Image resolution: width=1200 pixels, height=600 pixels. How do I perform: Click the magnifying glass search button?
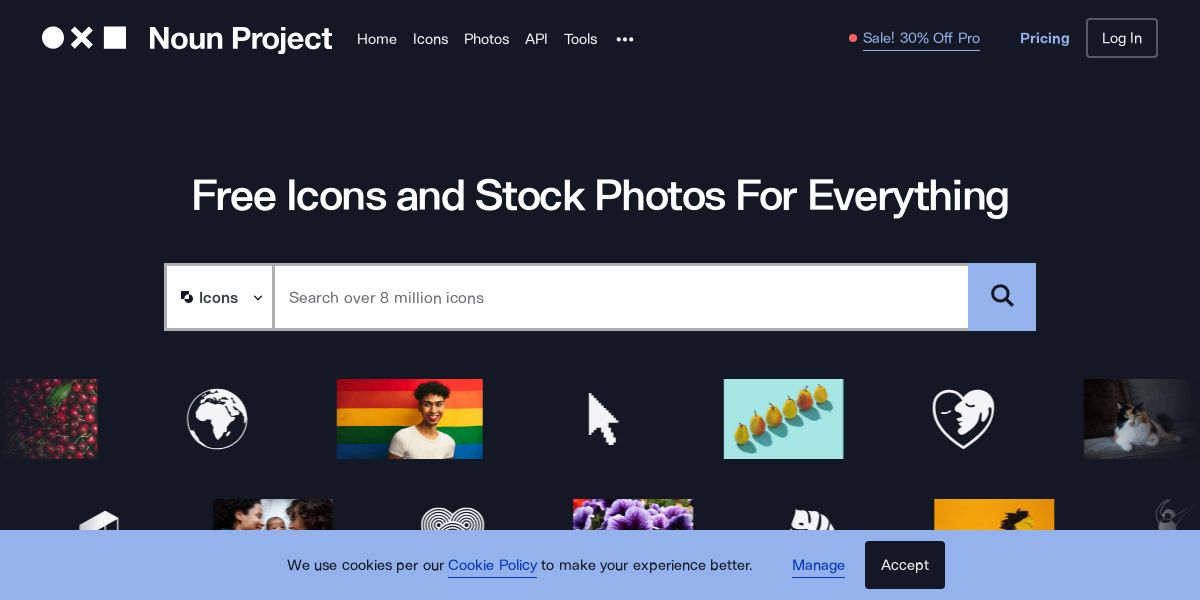pos(1002,297)
